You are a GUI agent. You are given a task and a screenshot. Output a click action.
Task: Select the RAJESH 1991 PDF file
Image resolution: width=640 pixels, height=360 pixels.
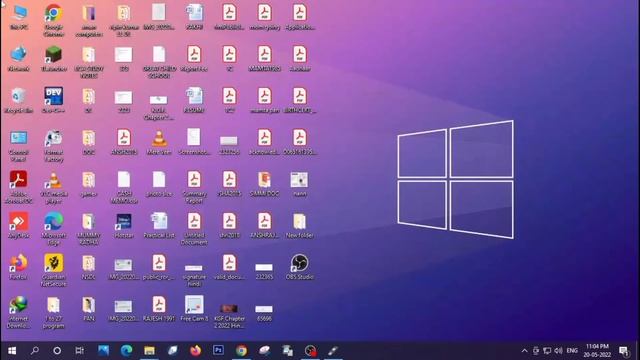[159, 309]
